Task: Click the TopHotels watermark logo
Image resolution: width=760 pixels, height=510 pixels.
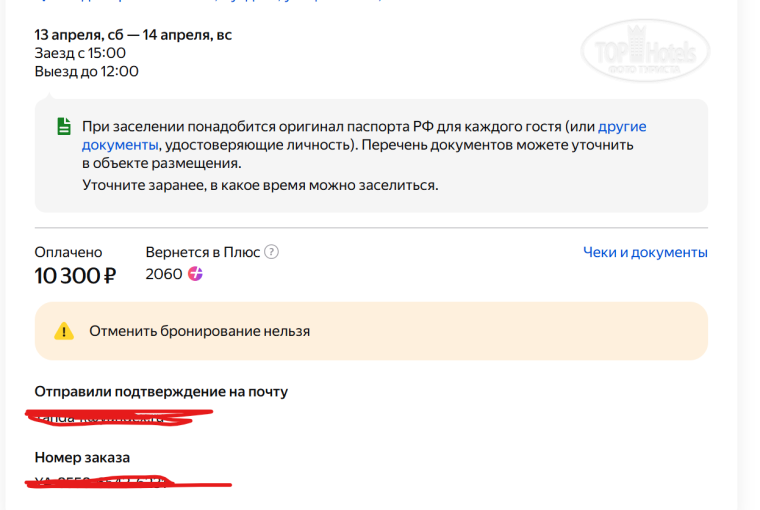Action: (x=645, y=50)
